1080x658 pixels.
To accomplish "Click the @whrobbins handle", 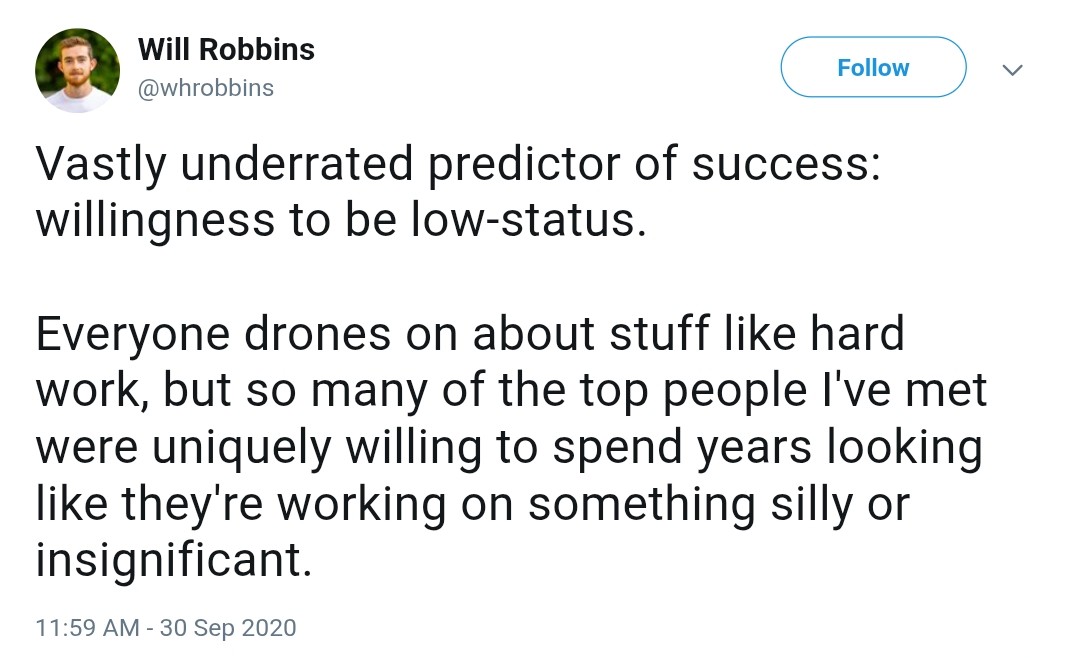I will tap(205, 88).
